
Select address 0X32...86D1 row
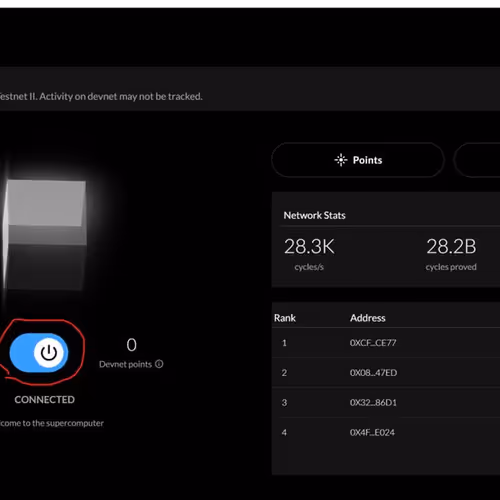click(x=386, y=402)
